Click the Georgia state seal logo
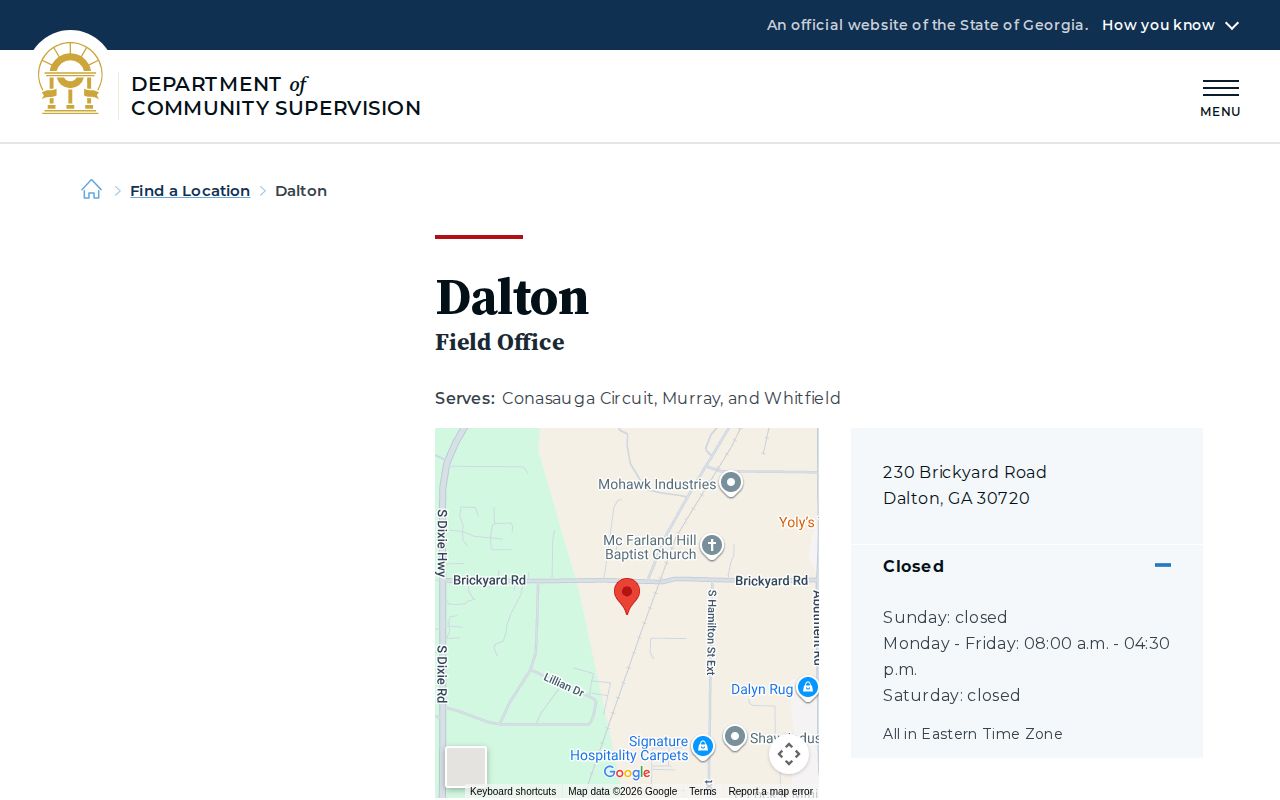Screen dimensions: 1280x800 click(70, 78)
